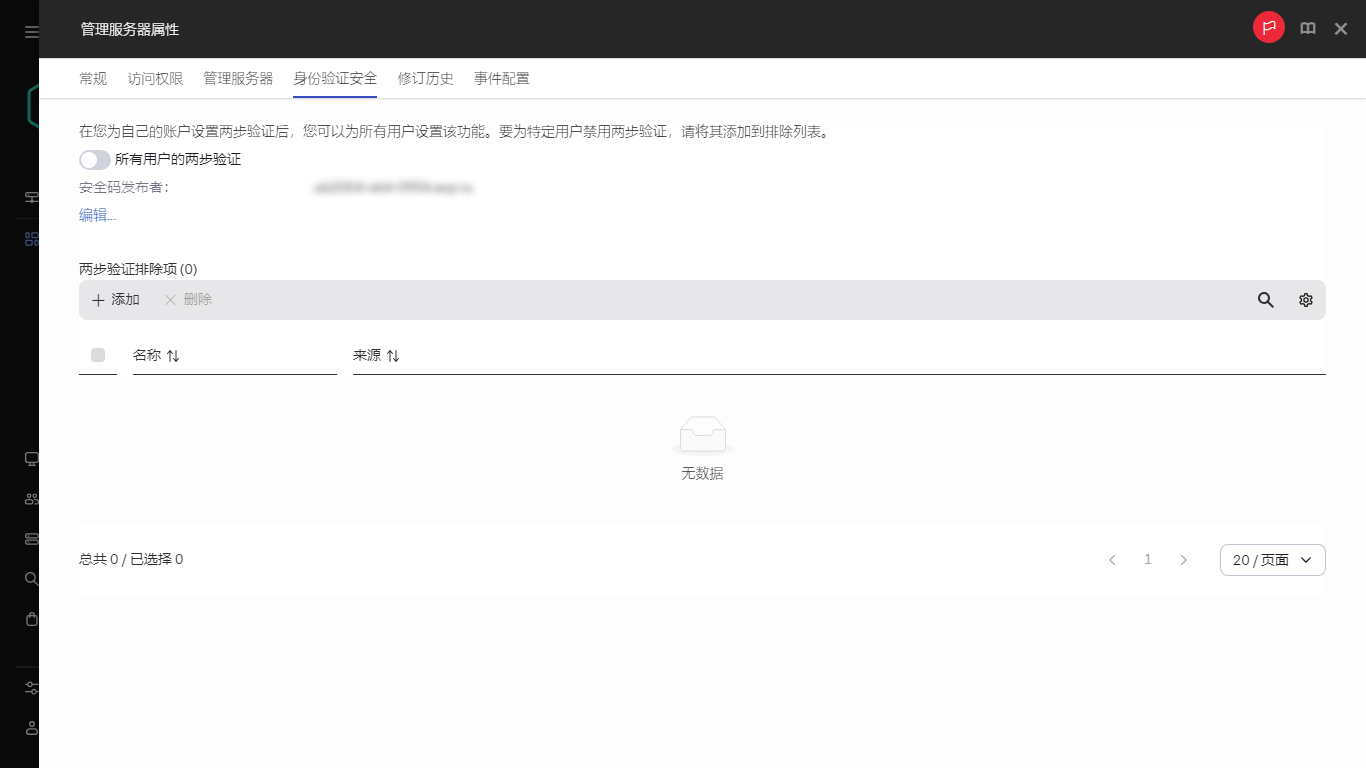Click the console settings sliders icon in the sidebar
Screen dimensions: 1366x768
pos(29,687)
